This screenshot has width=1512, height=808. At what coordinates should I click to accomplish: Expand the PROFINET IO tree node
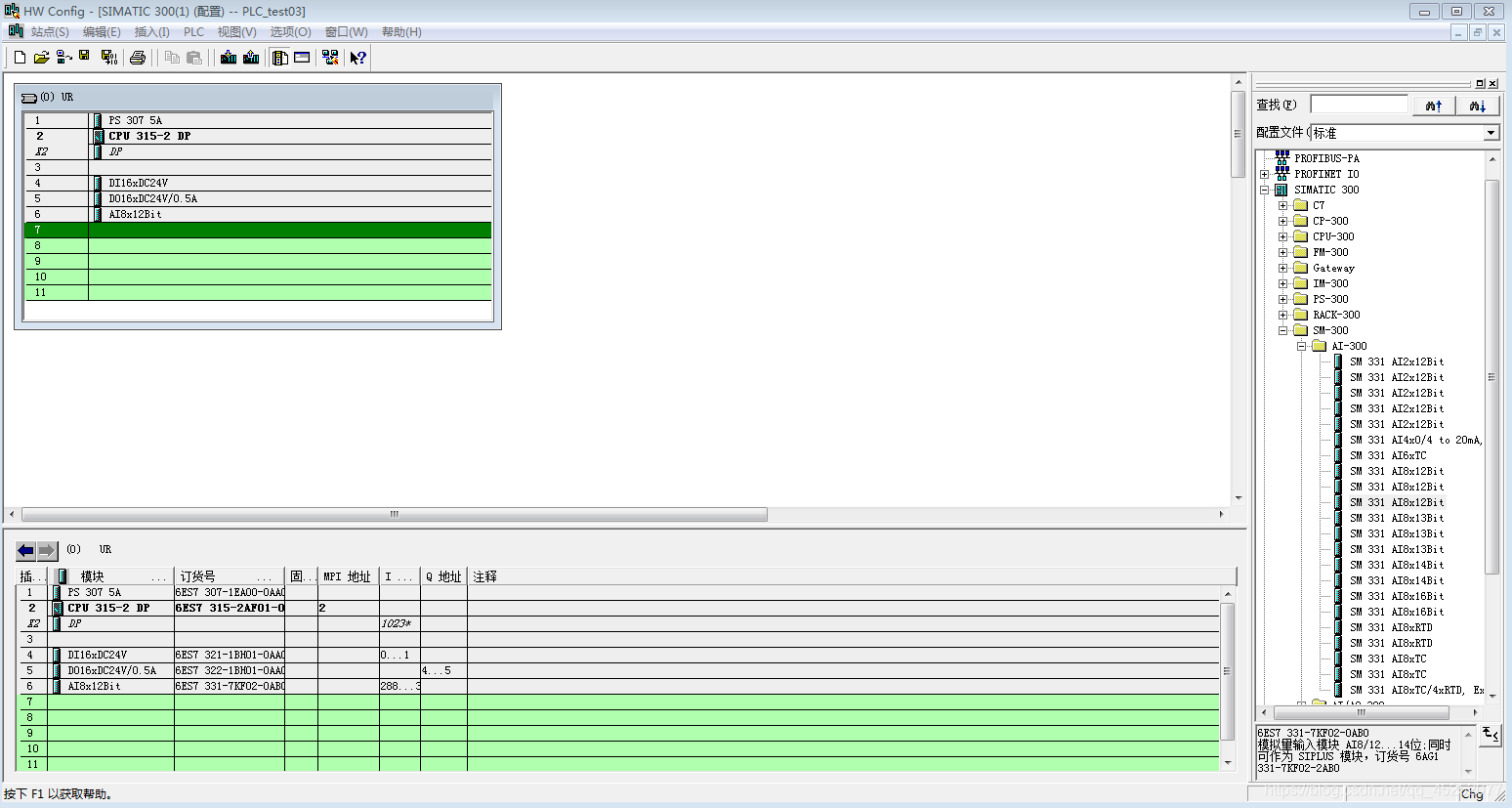point(1264,174)
